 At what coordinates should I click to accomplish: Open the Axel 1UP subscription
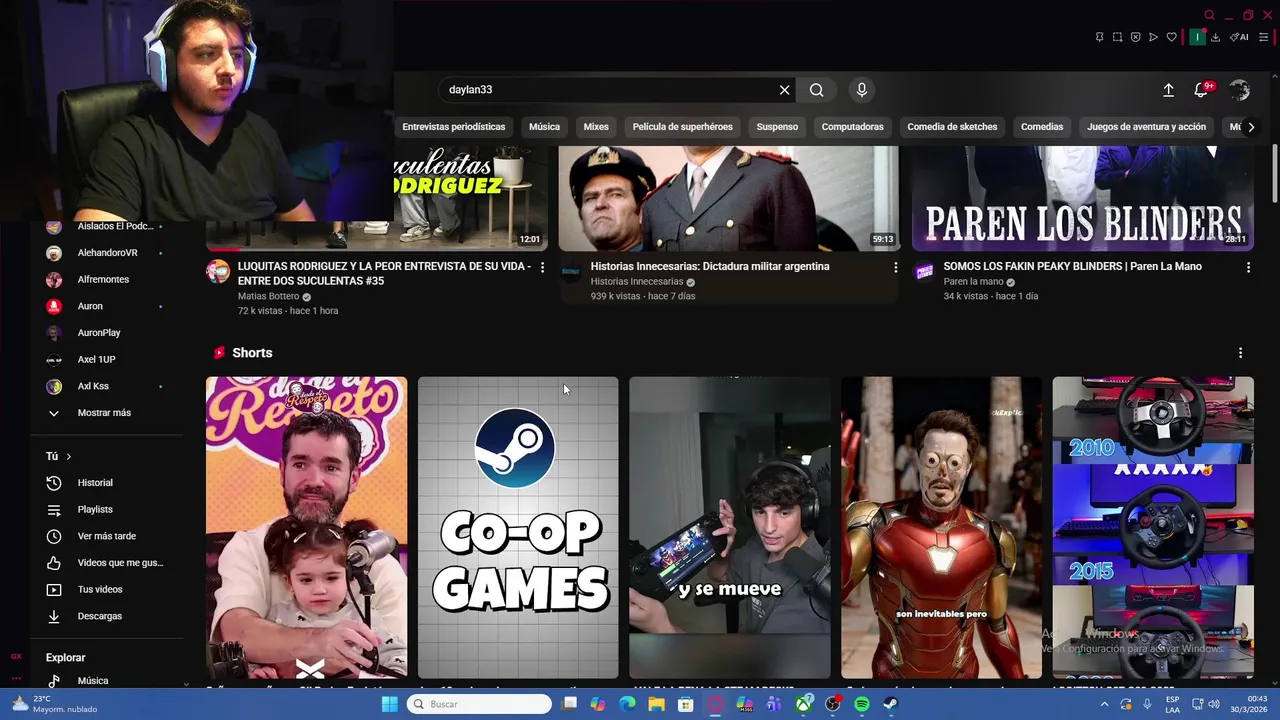tap(96, 360)
